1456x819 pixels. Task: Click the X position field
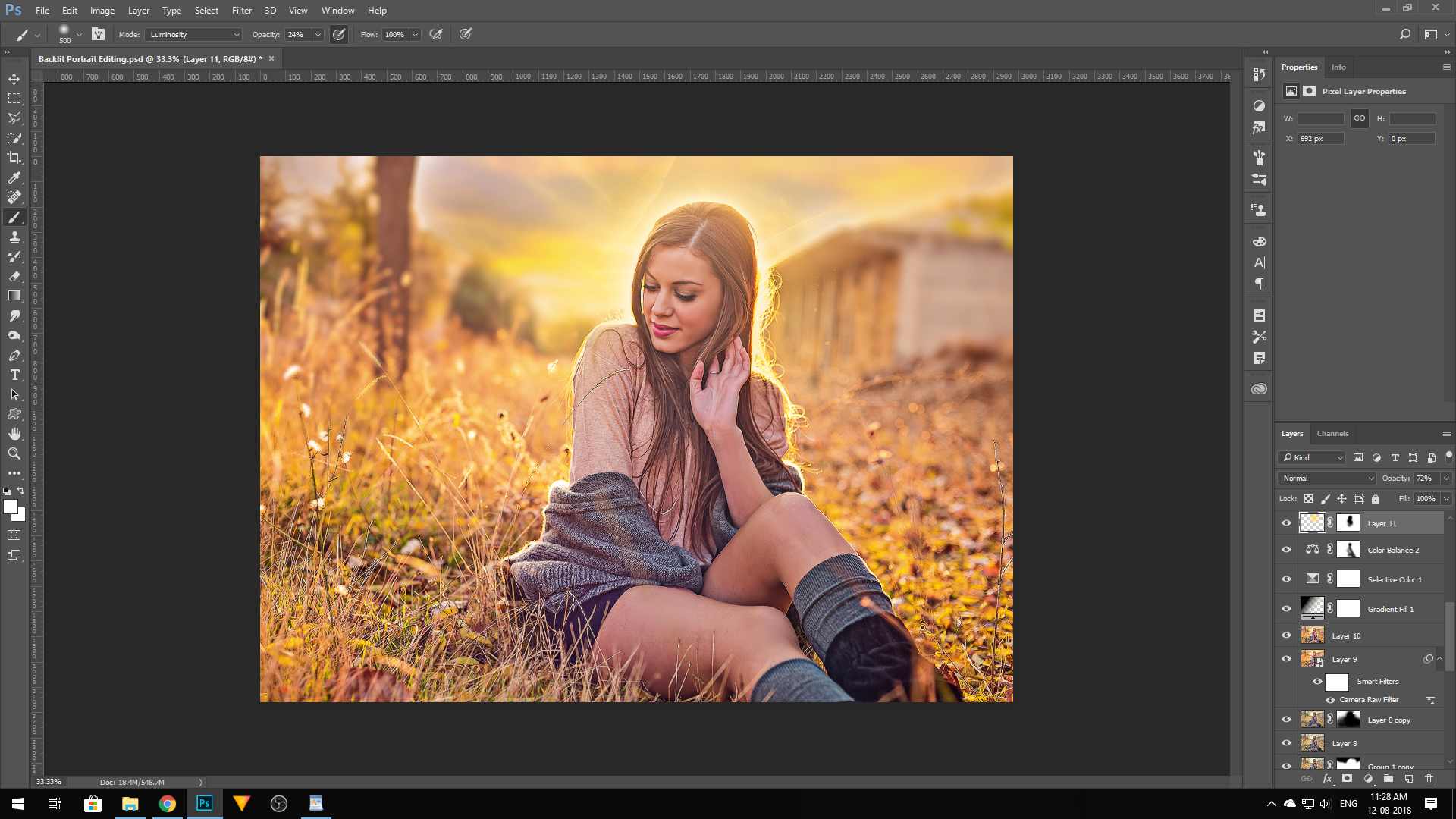pyautogui.click(x=1321, y=139)
